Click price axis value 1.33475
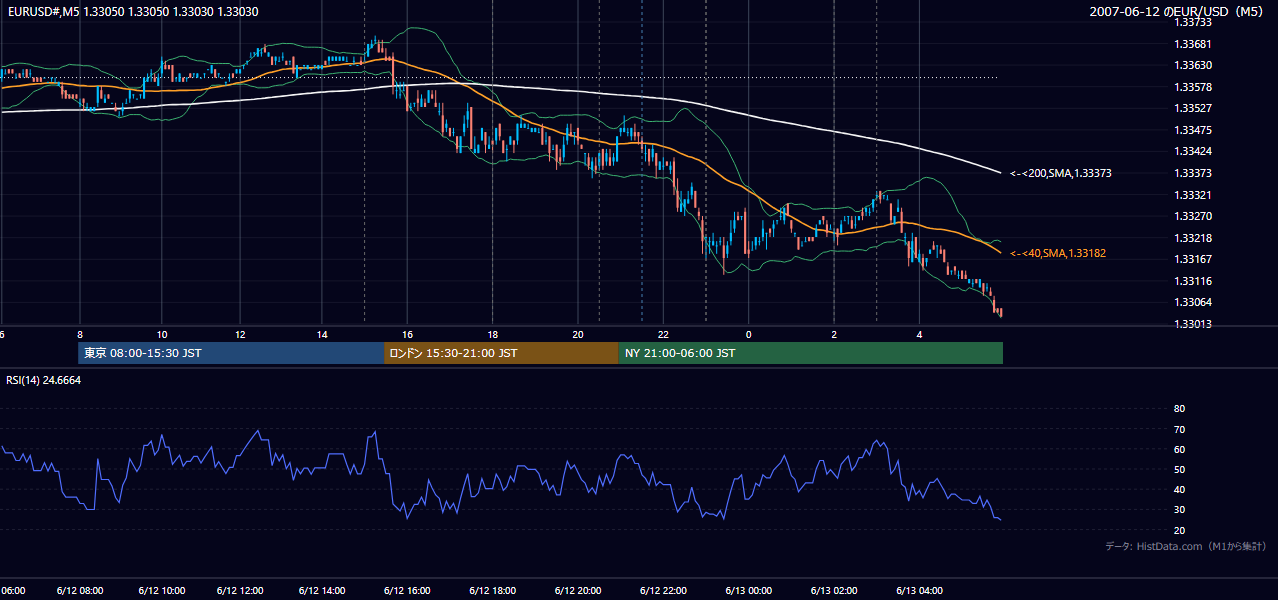 coord(1194,130)
